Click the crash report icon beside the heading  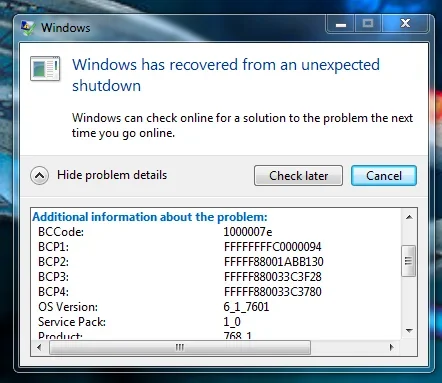(x=45, y=69)
